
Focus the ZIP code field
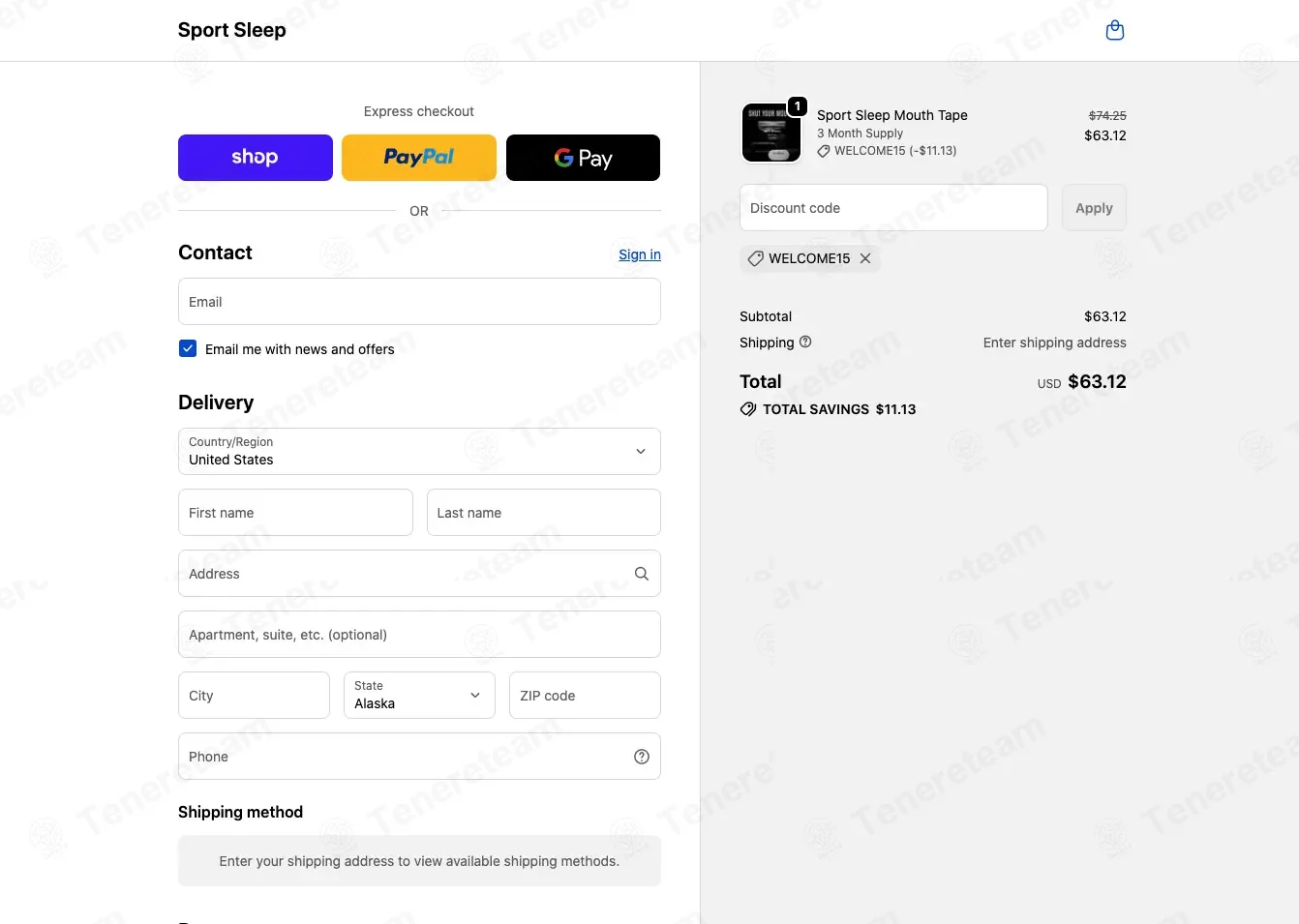click(x=585, y=696)
